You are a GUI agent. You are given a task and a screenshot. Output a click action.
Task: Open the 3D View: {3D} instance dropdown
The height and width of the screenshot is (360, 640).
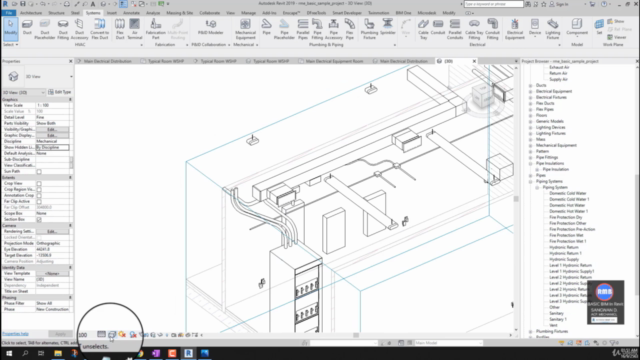coord(24,92)
